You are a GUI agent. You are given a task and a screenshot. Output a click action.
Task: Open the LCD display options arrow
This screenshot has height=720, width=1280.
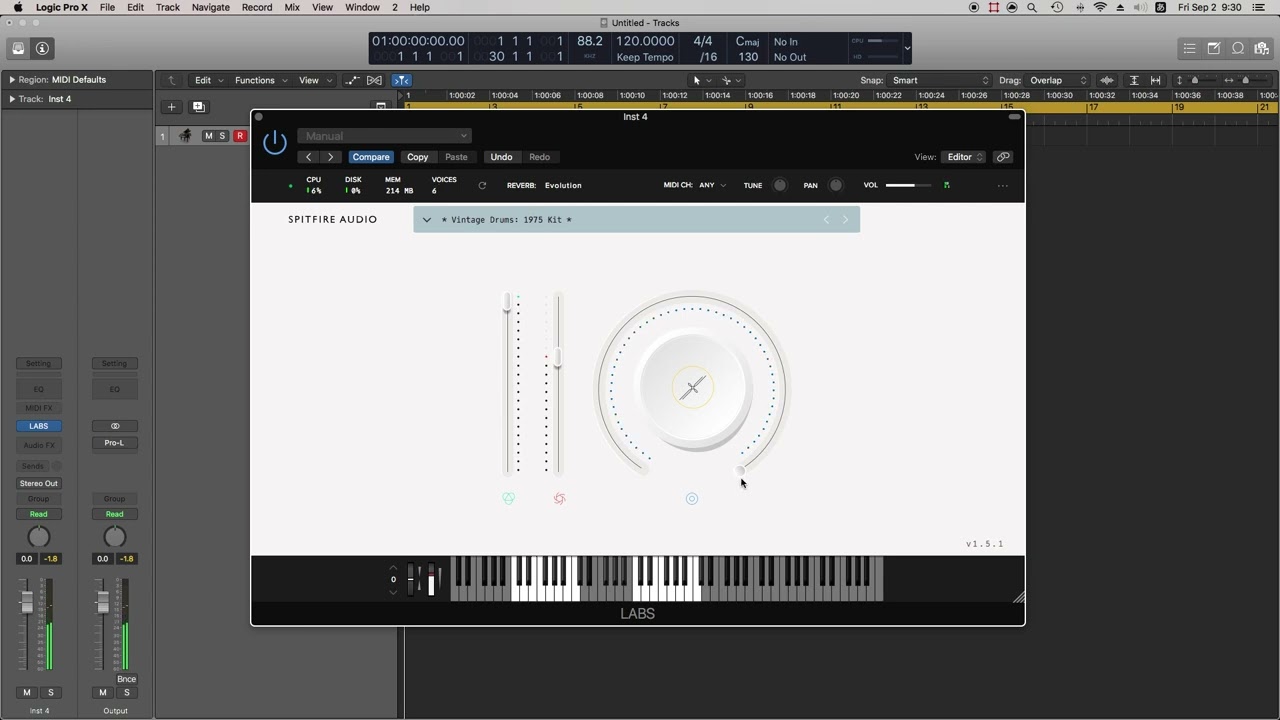coord(907,48)
